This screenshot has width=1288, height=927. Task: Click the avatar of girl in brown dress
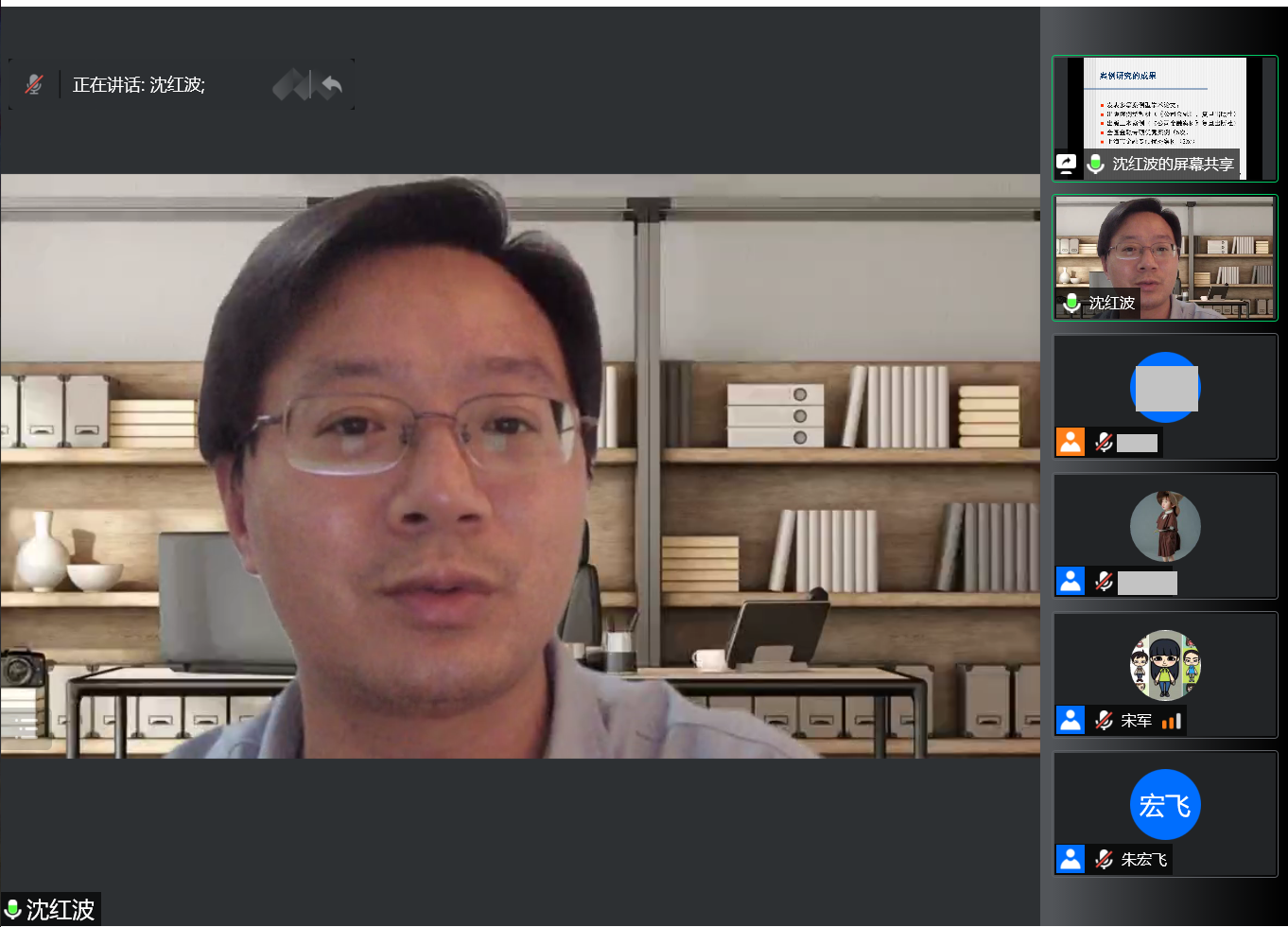1165,526
